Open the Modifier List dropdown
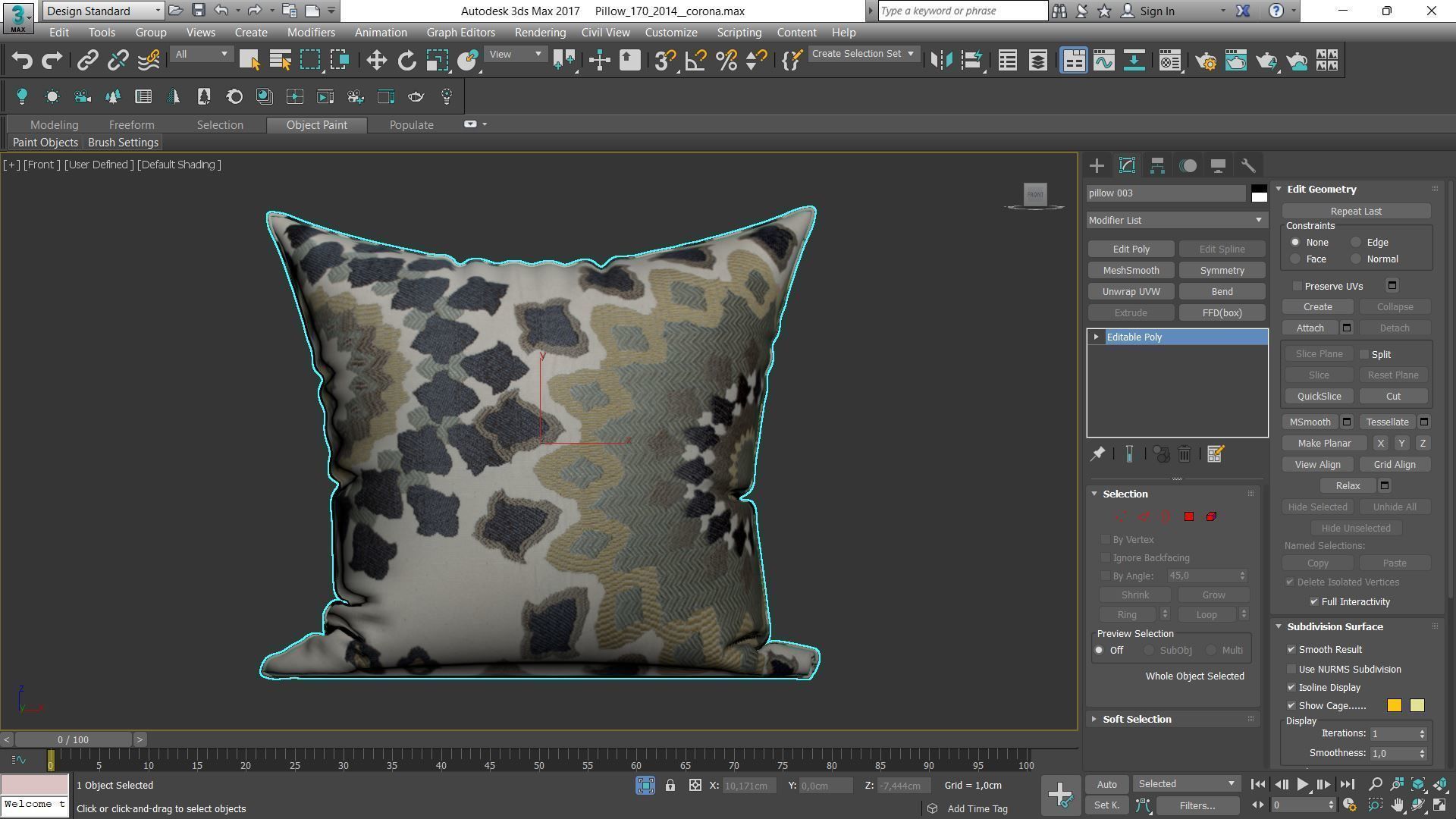Viewport: 1456px width, 819px height. point(1176,220)
